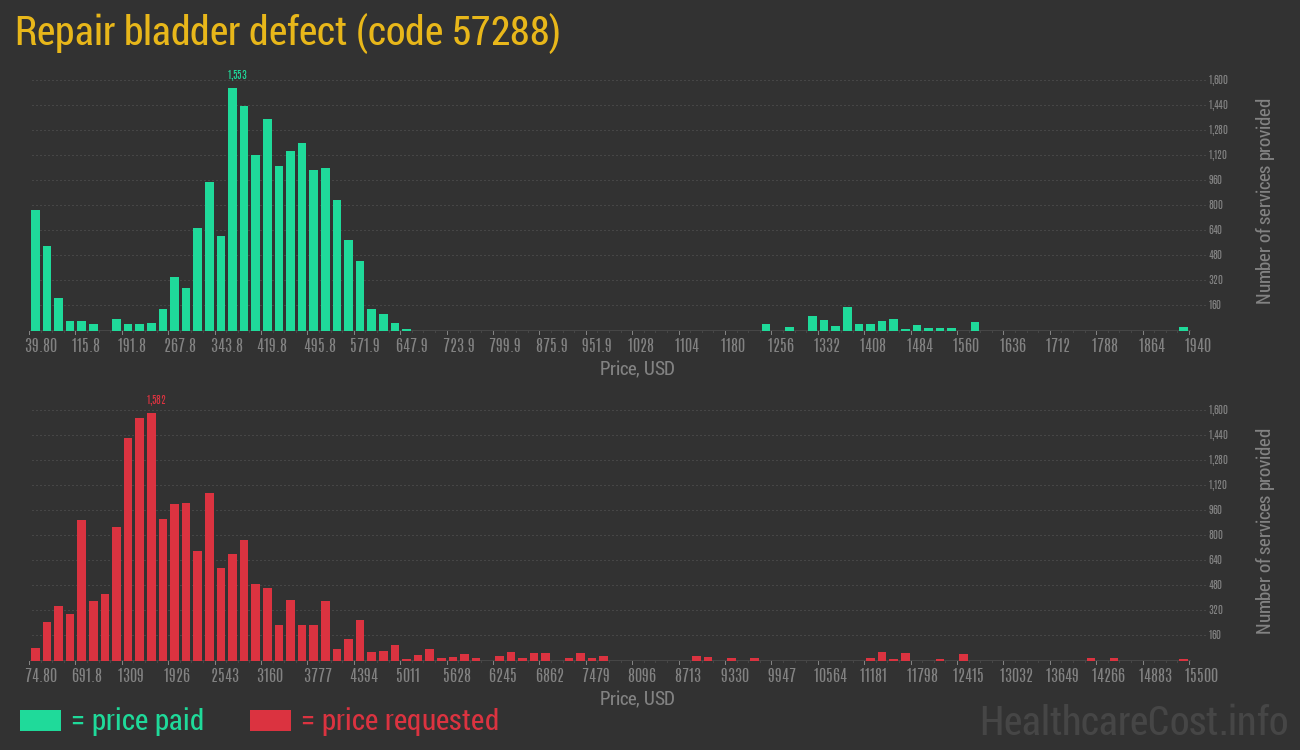Select the '= price requested' legend label
The image size is (1300, 750).
tap(399, 720)
